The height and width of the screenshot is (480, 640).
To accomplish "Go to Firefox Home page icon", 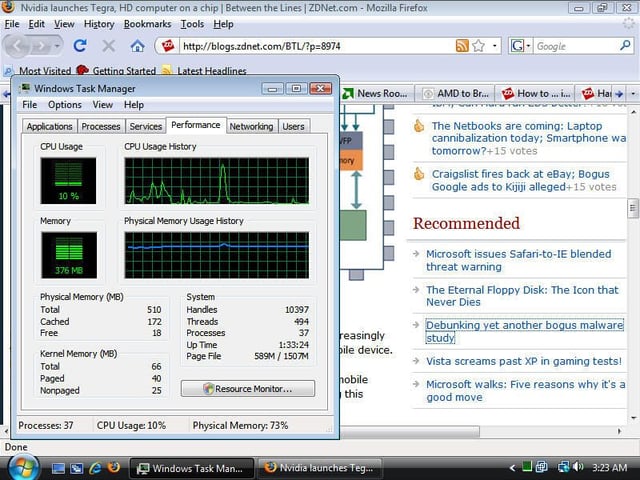I will (138, 46).
